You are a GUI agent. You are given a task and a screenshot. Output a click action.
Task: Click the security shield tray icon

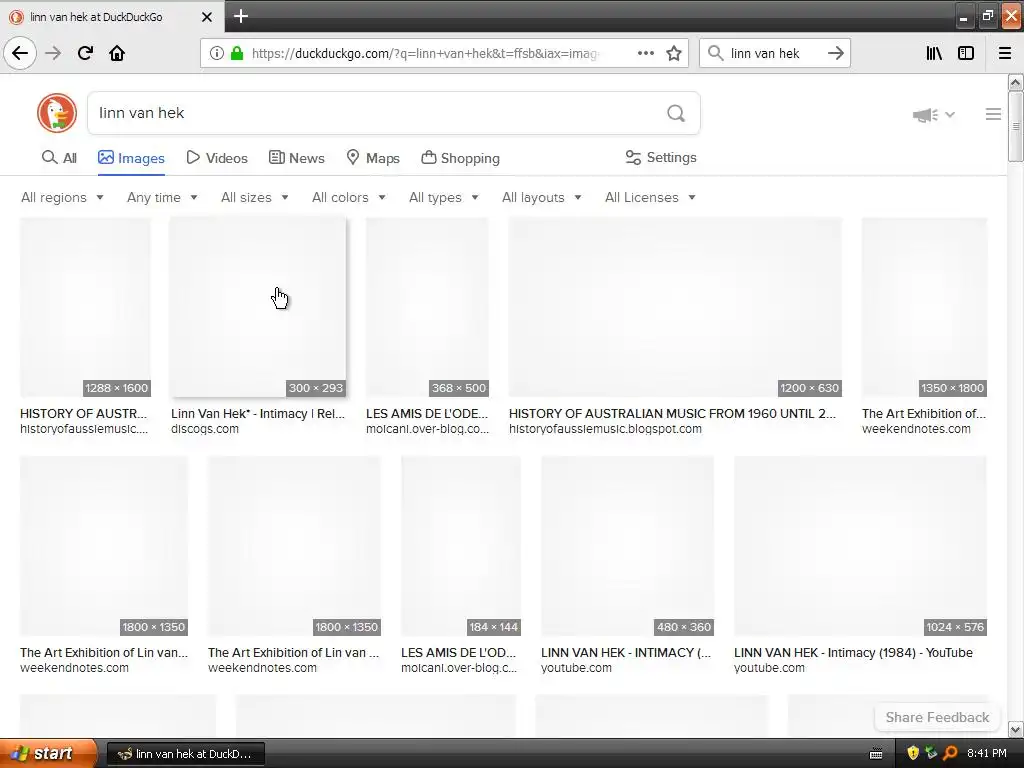[x=913, y=754]
